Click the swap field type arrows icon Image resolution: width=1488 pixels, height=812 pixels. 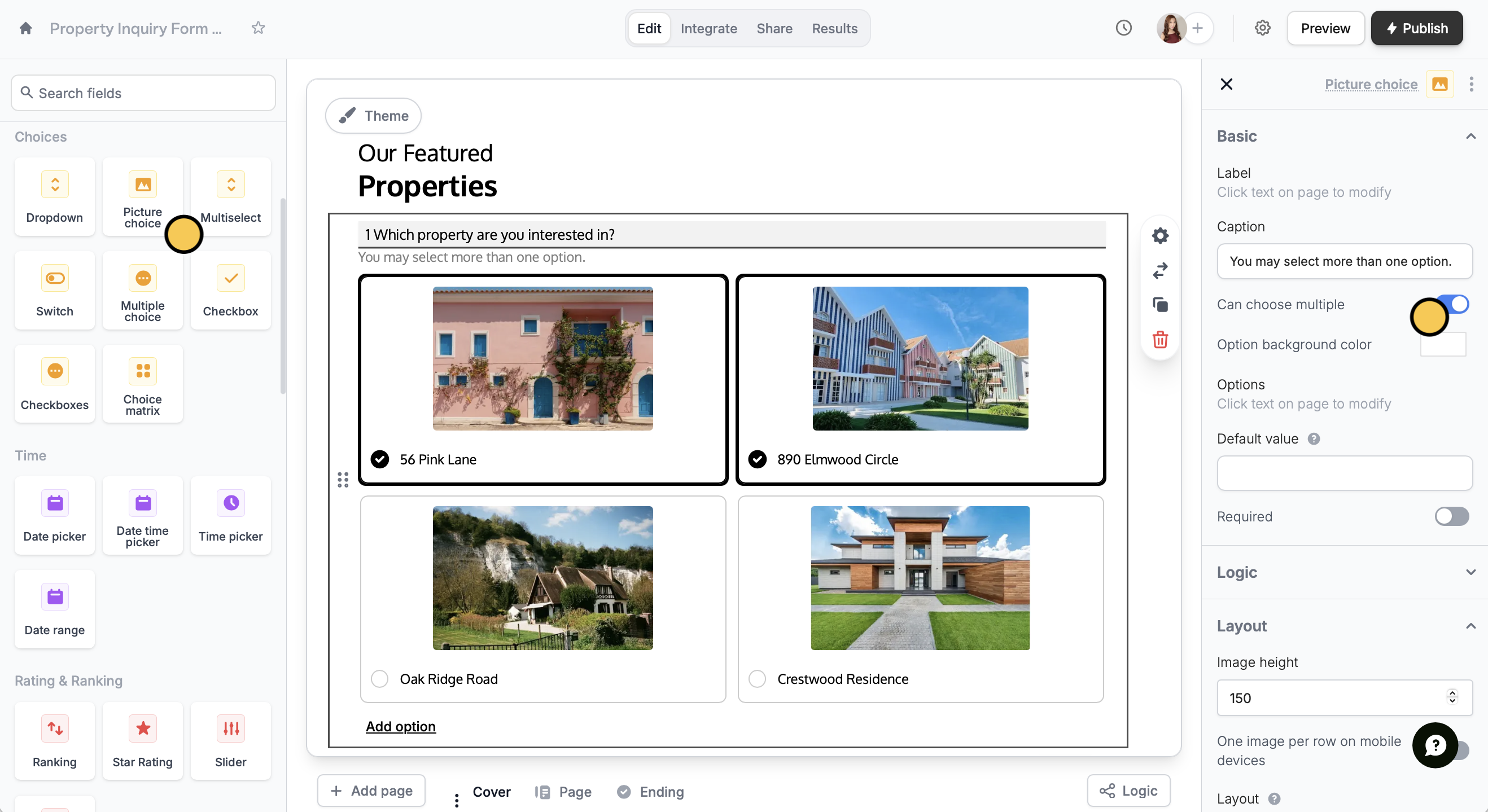click(x=1160, y=270)
